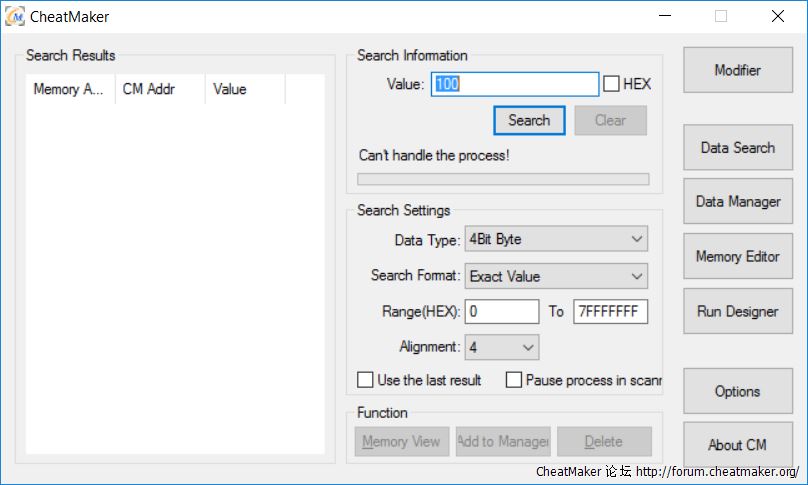Open the Data Type dropdown
This screenshot has width=808, height=485.
(555, 239)
